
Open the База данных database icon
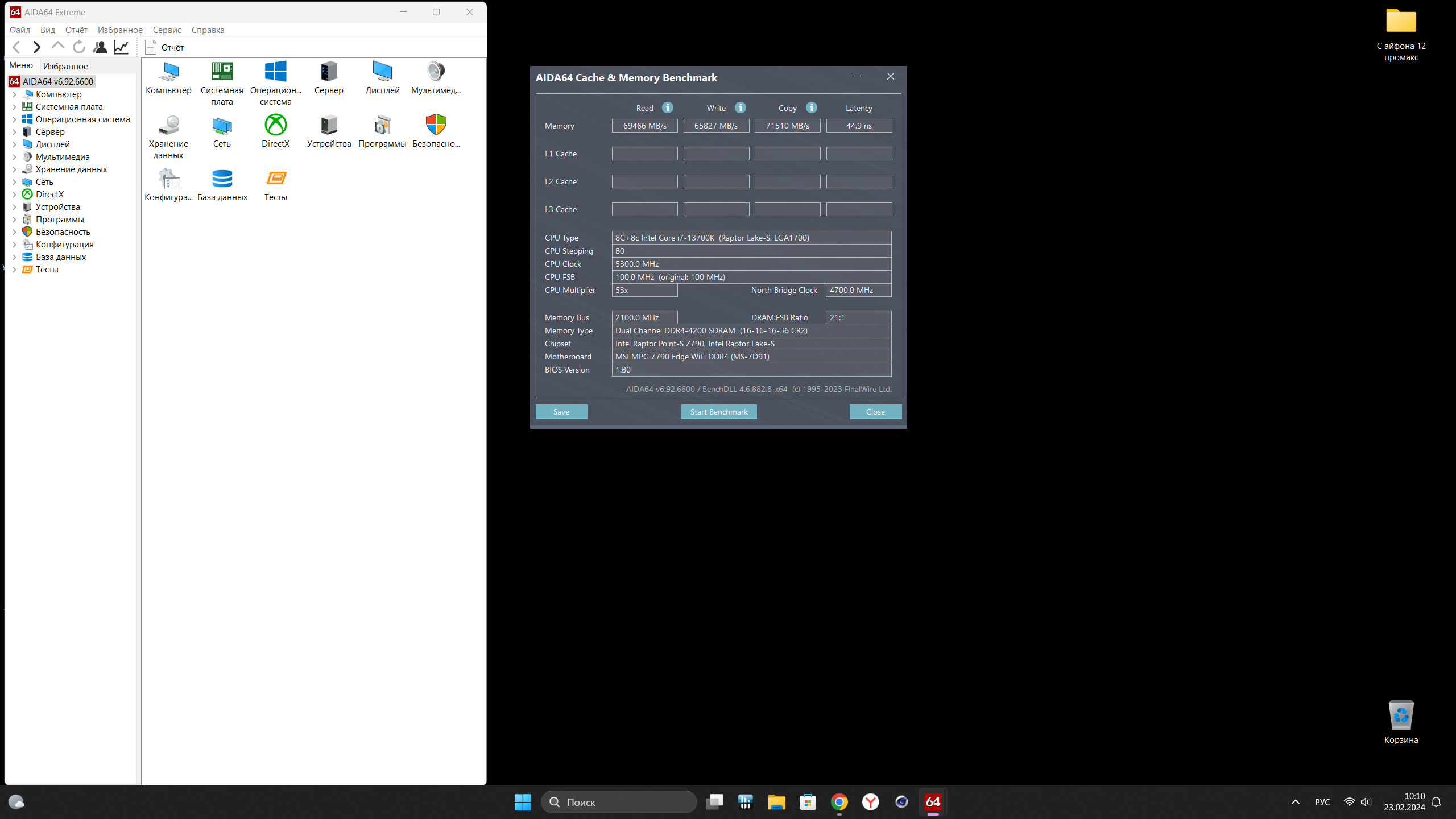[222, 179]
